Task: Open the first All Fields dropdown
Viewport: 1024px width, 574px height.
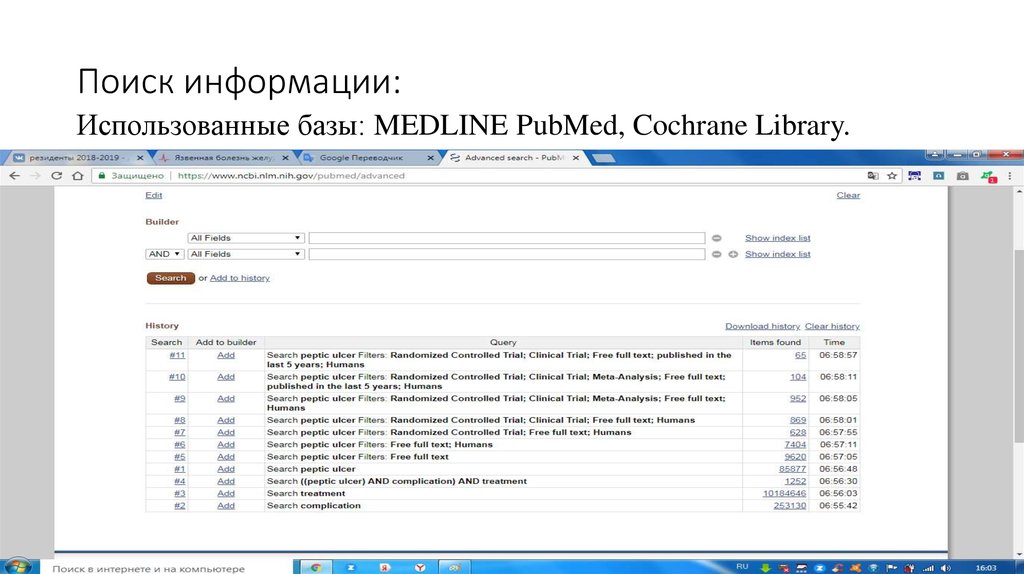Action: (246, 238)
